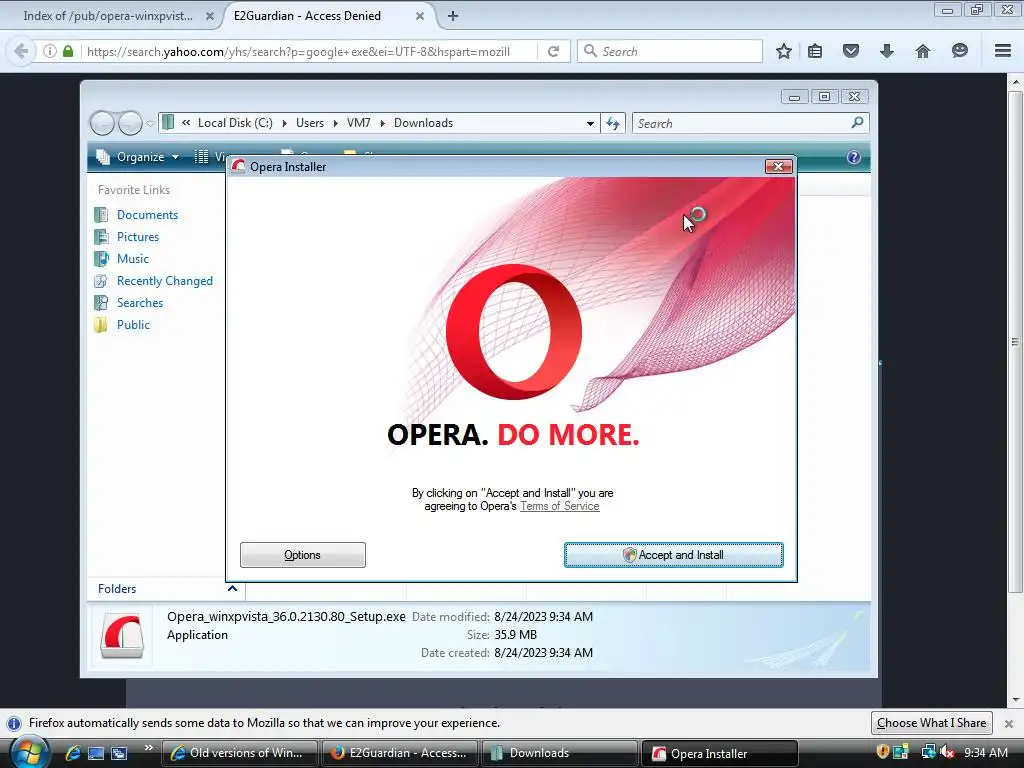Go to Firefox home page
The image size is (1024, 768).
[923, 51]
